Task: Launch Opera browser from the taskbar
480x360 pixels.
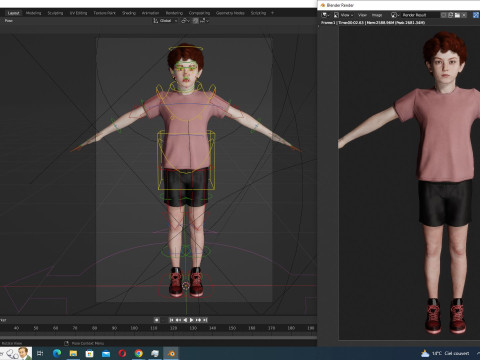Action: (x=122, y=353)
